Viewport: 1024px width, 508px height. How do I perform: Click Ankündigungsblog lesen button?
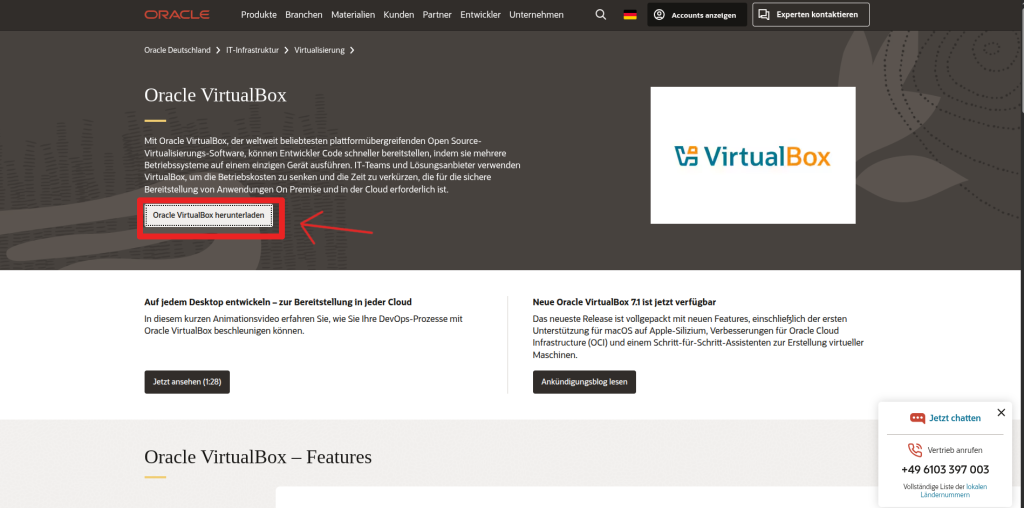(x=584, y=382)
